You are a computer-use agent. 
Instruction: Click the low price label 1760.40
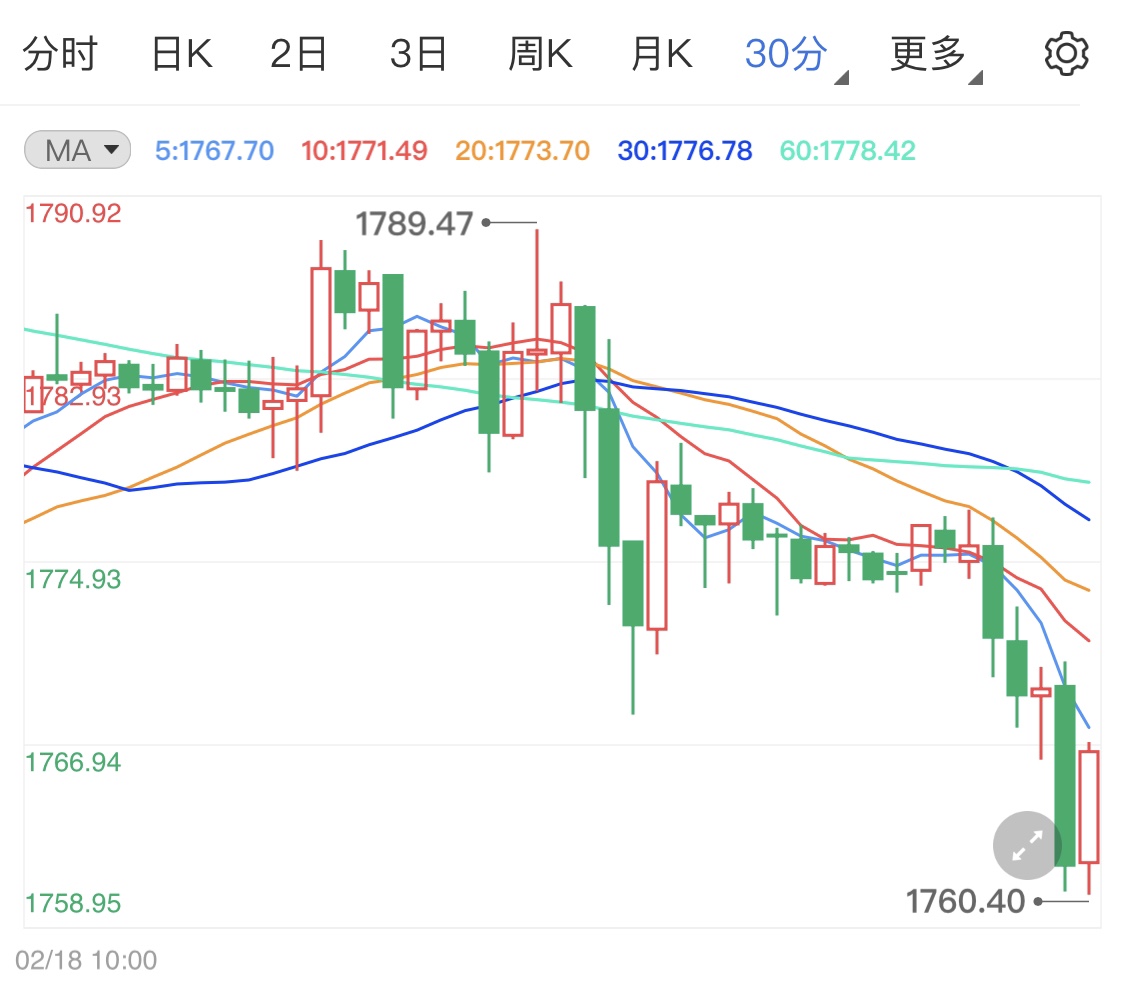(x=965, y=901)
